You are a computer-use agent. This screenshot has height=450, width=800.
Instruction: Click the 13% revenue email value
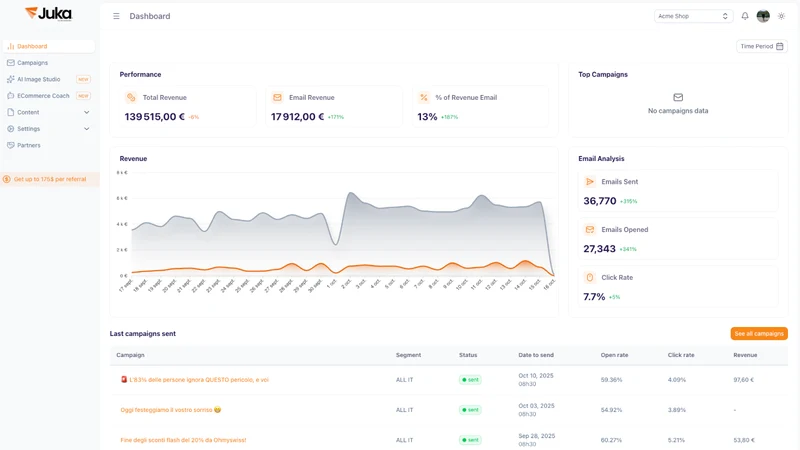(x=427, y=117)
